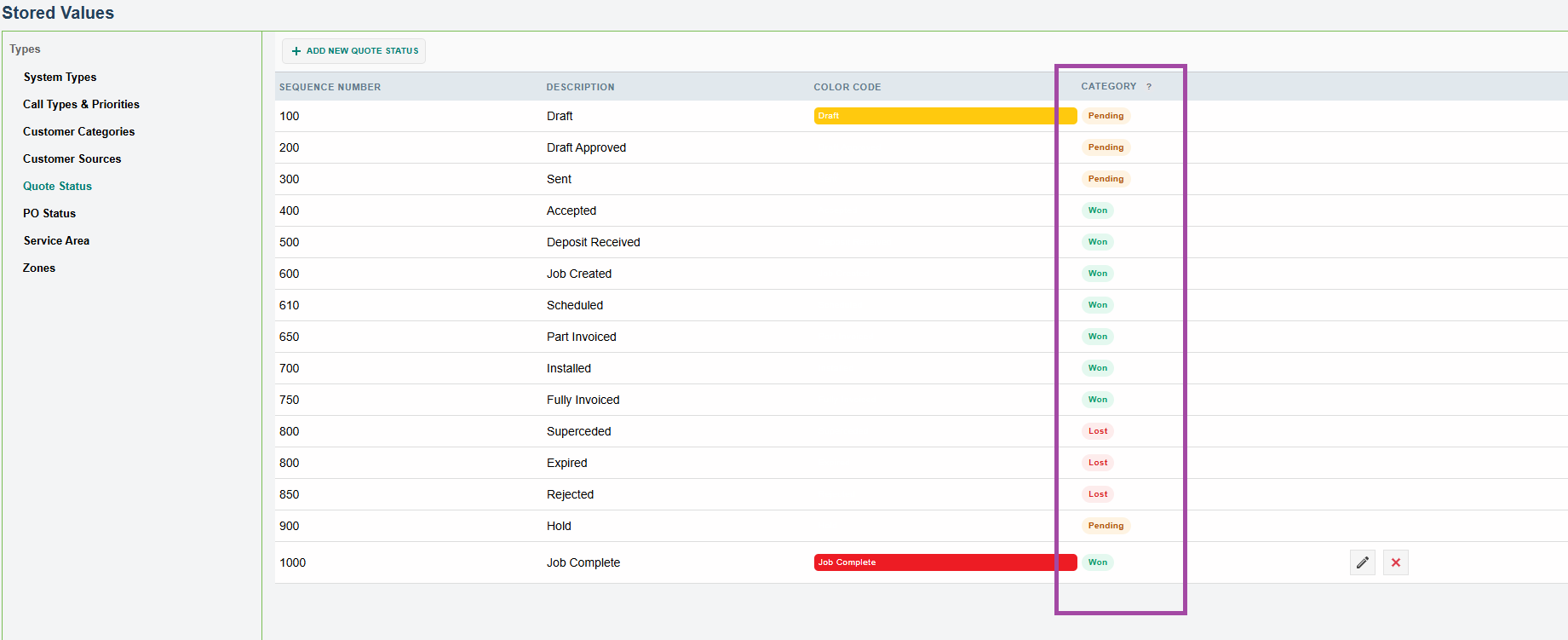Click the yellow Draft color bar
Viewport: 1568px width, 640px height.
click(945, 116)
